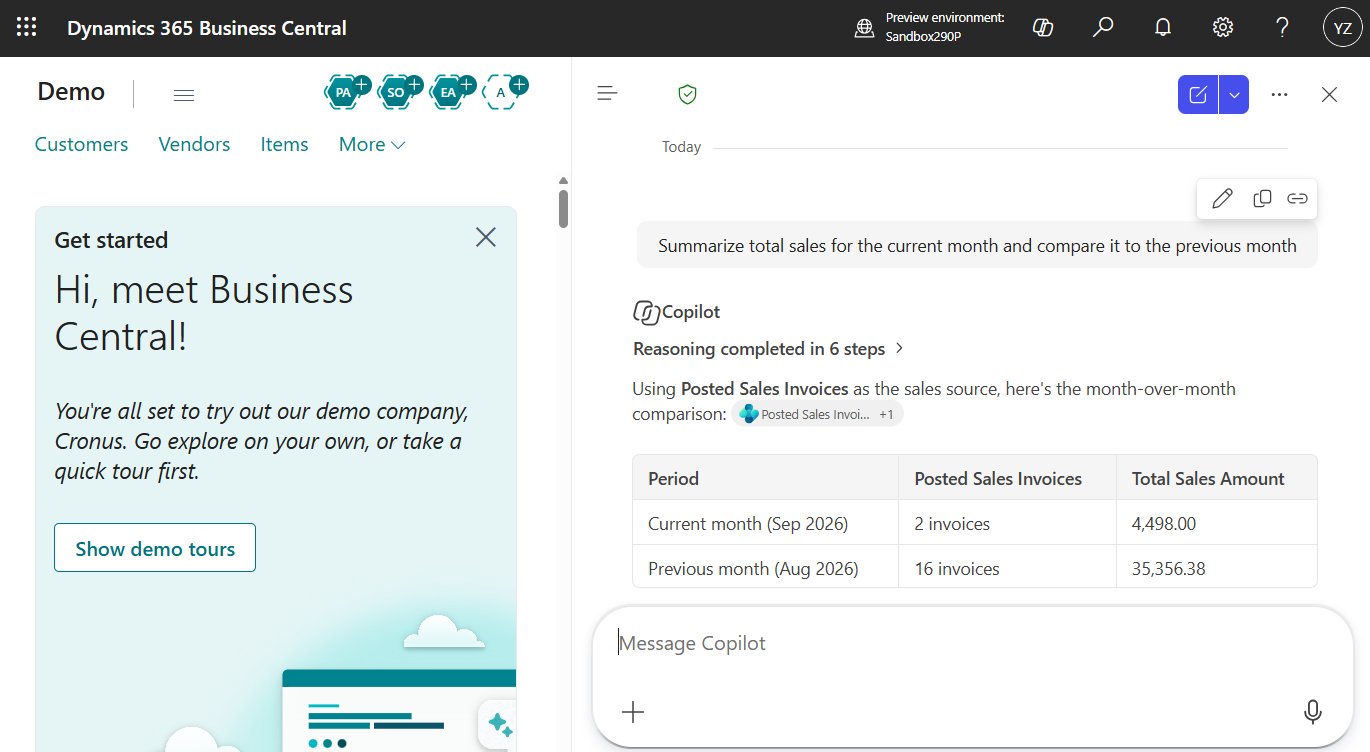Click the Sandbox290P environment label
Image resolution: width=1370 pixels, height=752 pixels.
[921, 37]
